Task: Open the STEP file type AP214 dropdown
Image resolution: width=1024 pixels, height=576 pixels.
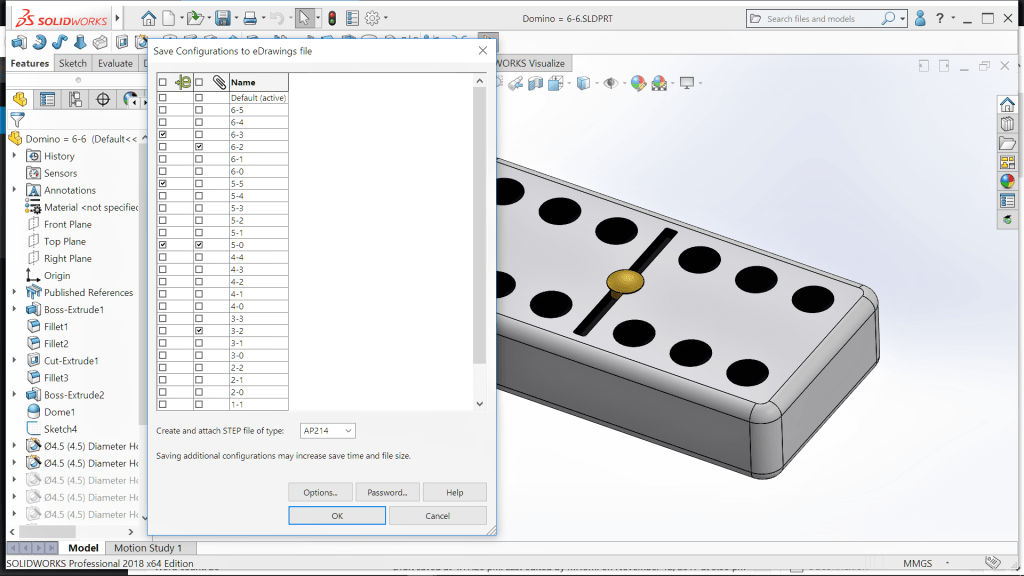Action: tap(328, 431)
